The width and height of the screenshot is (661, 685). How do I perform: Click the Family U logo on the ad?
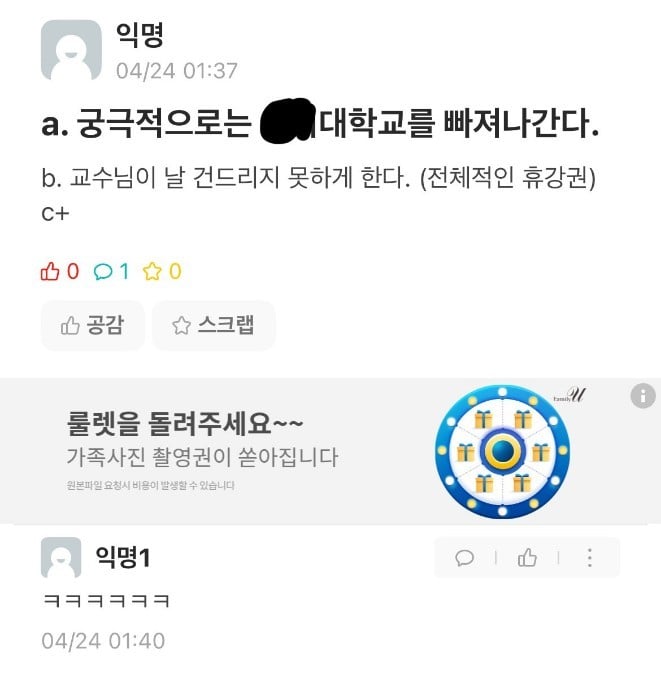pos(569,395)
